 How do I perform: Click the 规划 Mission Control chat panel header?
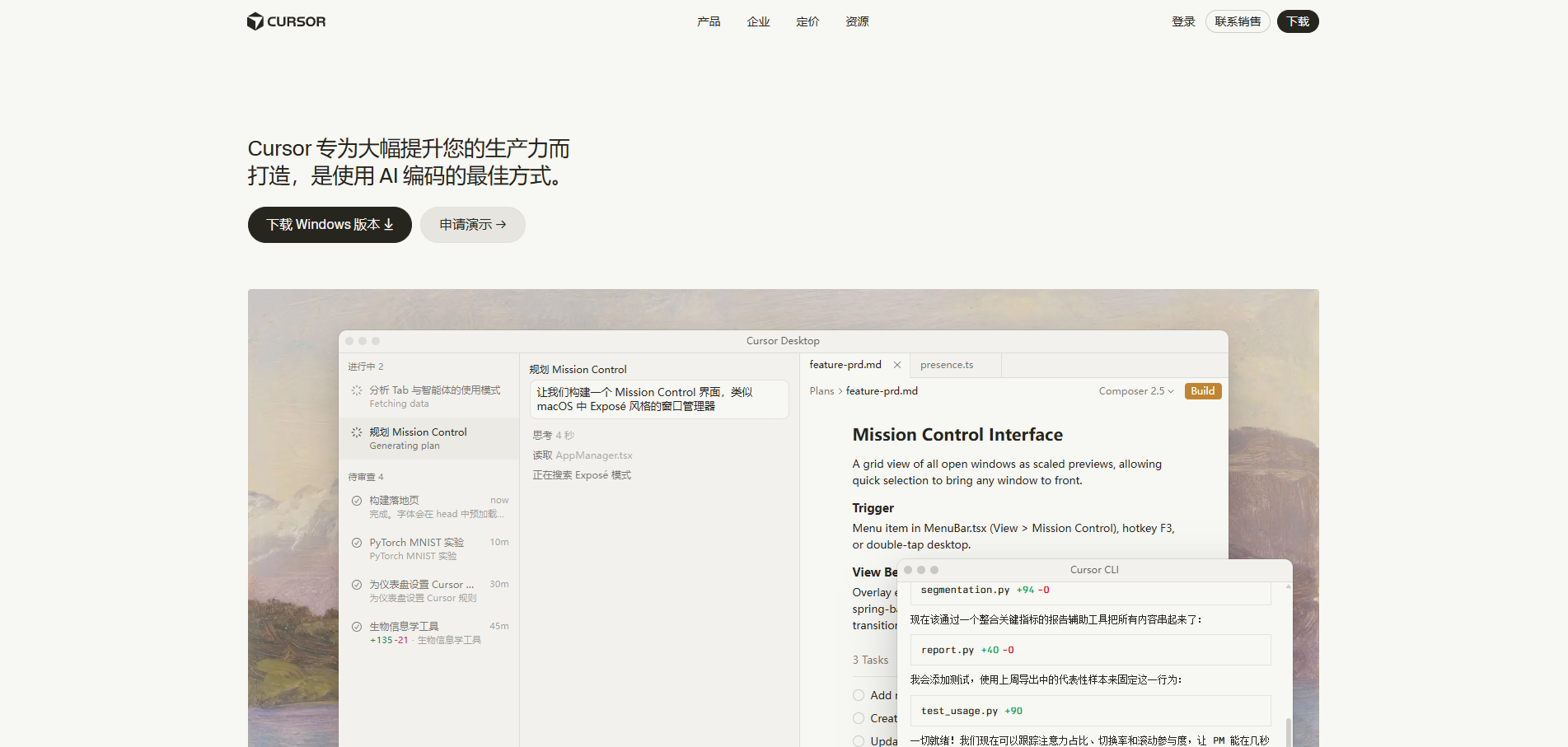(578, 370)
